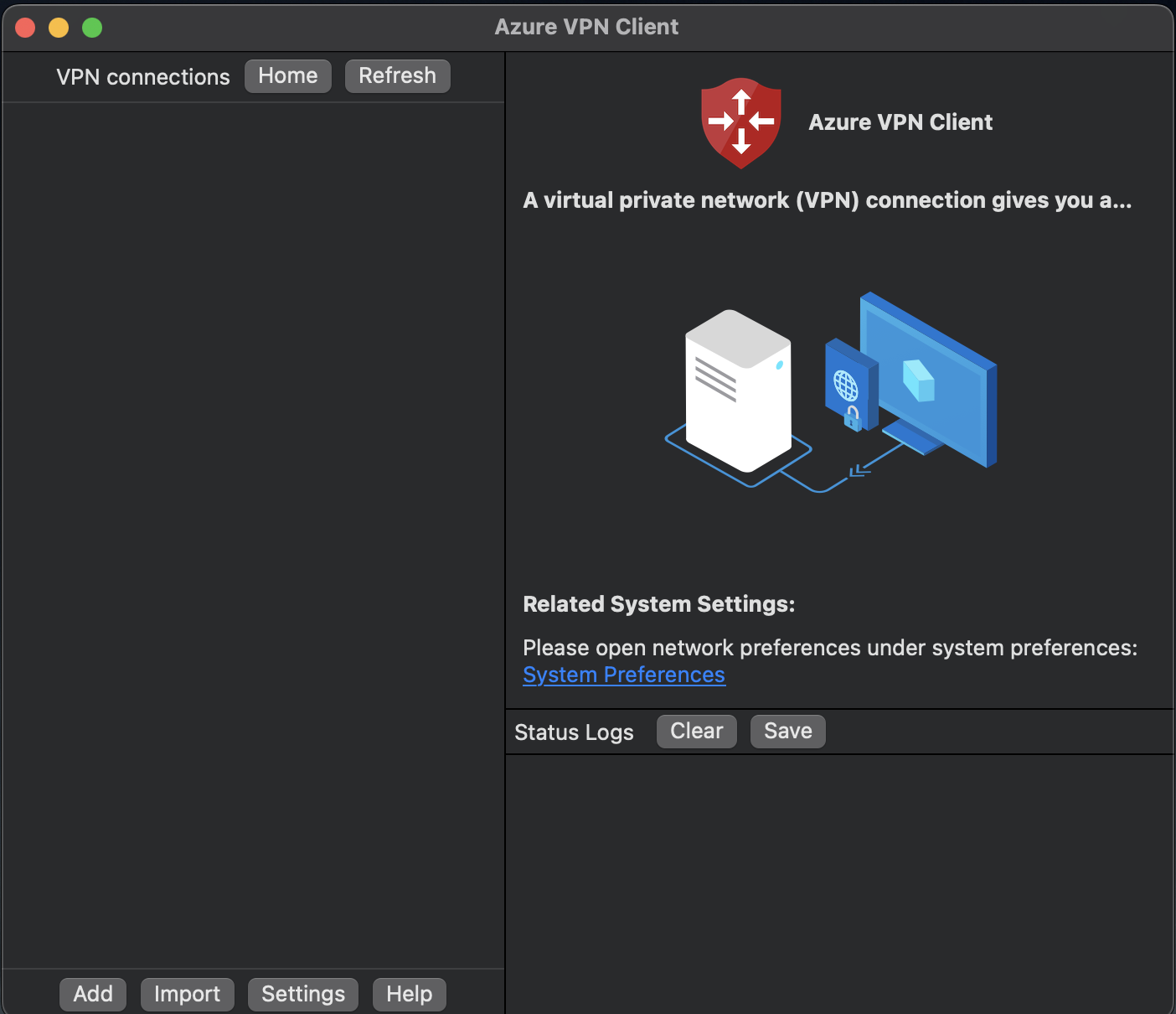
Task: Click the 'Status Logs' label
Action: coord(574,732)
